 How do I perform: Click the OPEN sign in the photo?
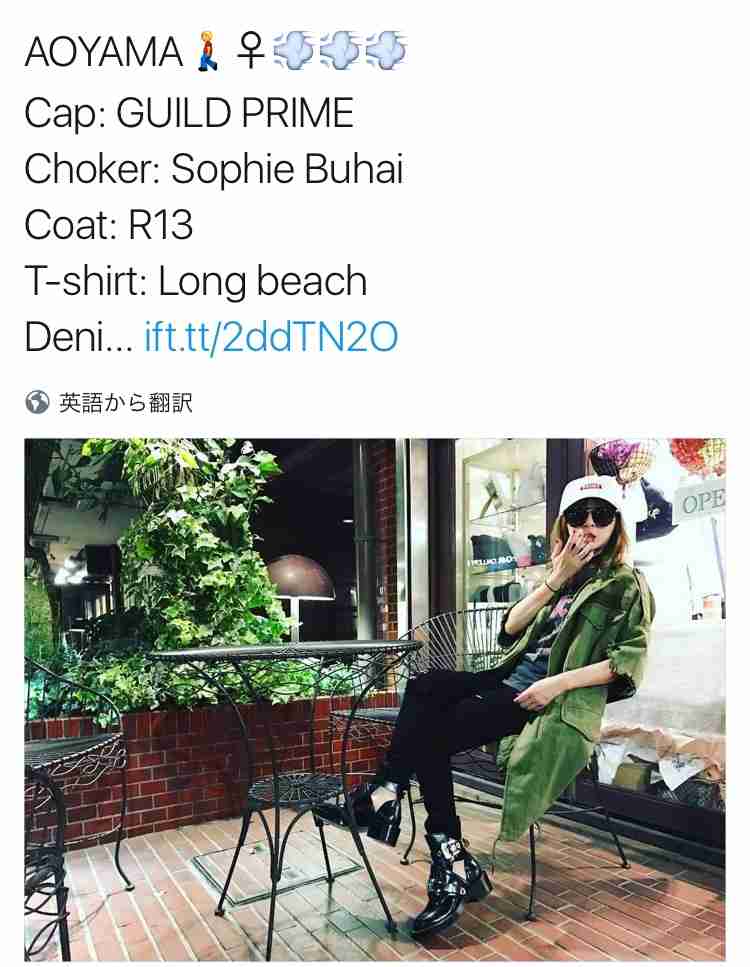pos(699,503)
